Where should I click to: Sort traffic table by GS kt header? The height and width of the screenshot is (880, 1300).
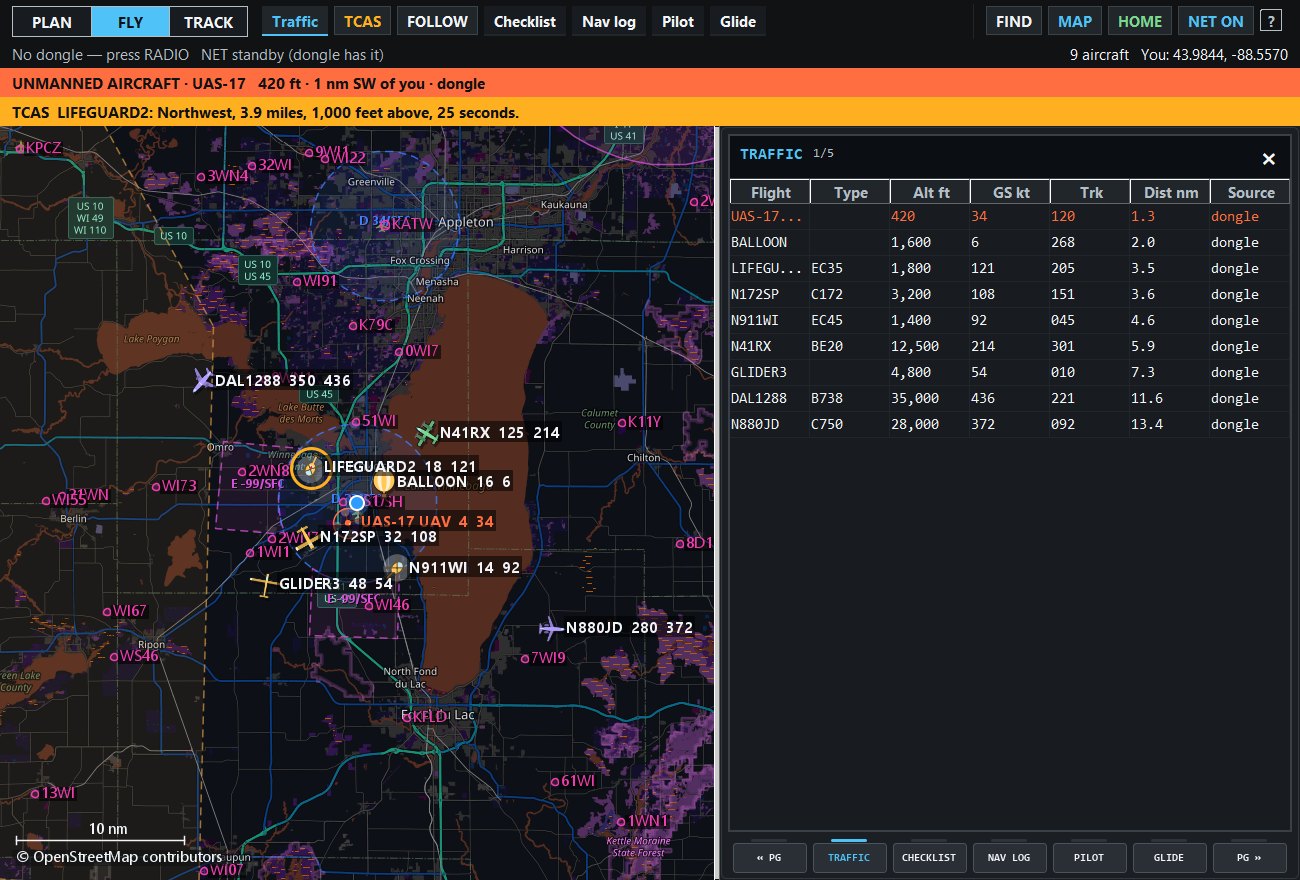point(1010,192)
